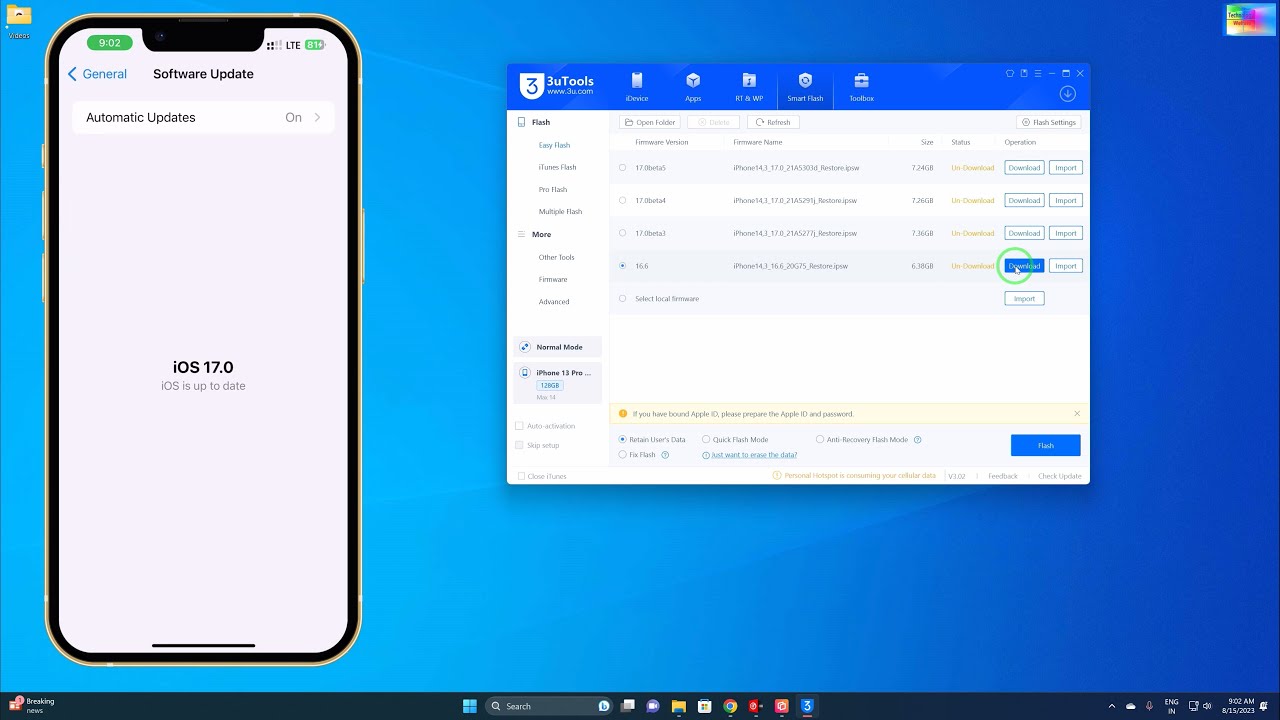This screenshot has width=1280, height=720.
Task: Open RT & WP section
Action: click(749, 87)
